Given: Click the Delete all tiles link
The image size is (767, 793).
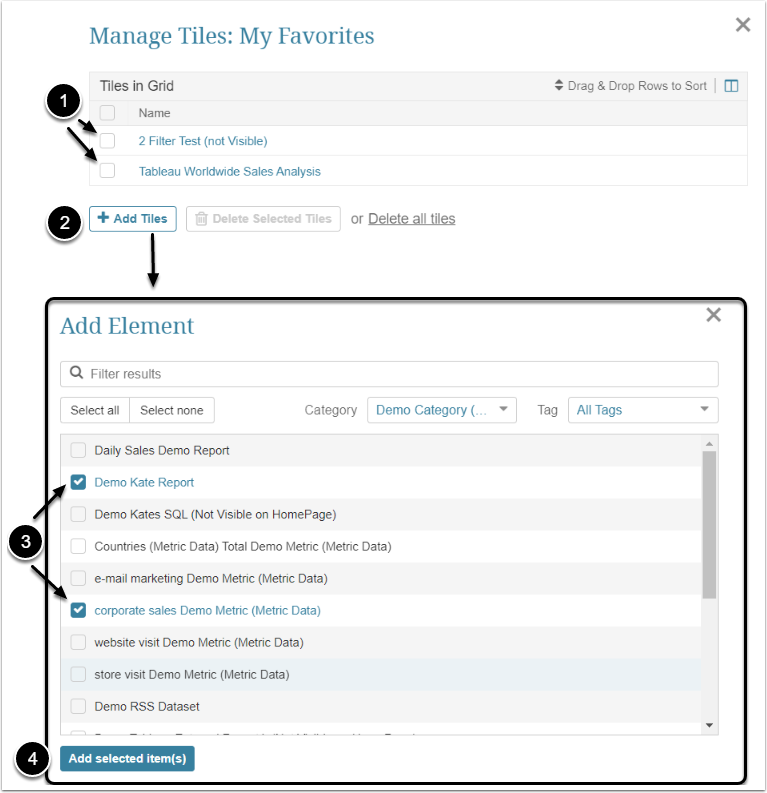Looking at the screenshot, I should tap(411, 219).
